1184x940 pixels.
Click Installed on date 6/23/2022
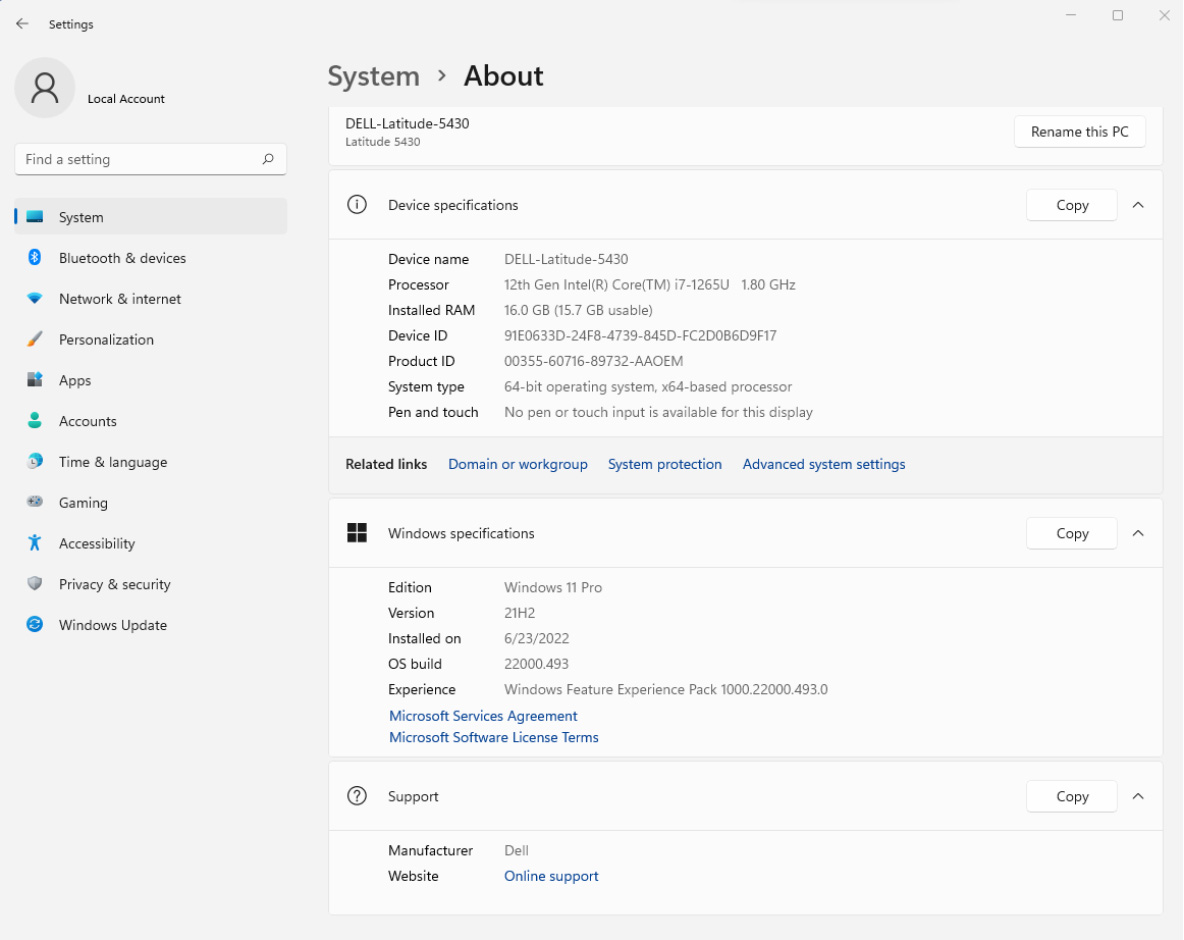click(x=536, y=639)
